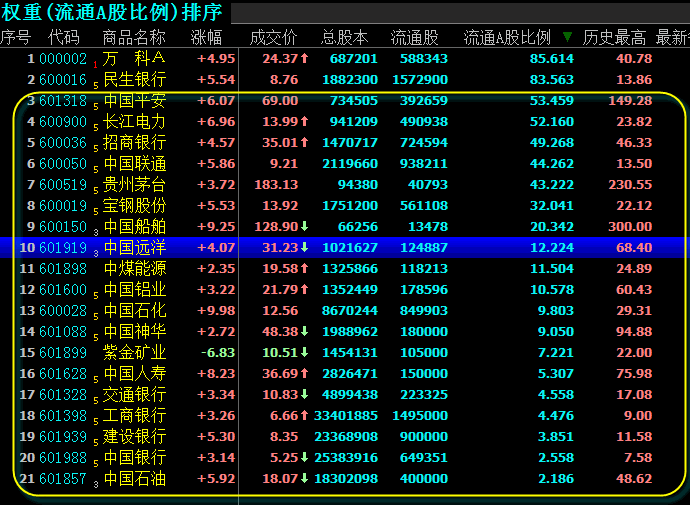Click price 24.37 for 万科A
This screenshot has height=505, width=690.
tap(280, 59)
